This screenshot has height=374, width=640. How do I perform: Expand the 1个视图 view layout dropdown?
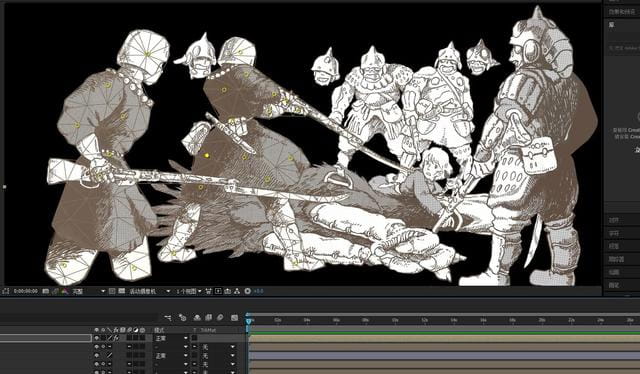point(189,291)
